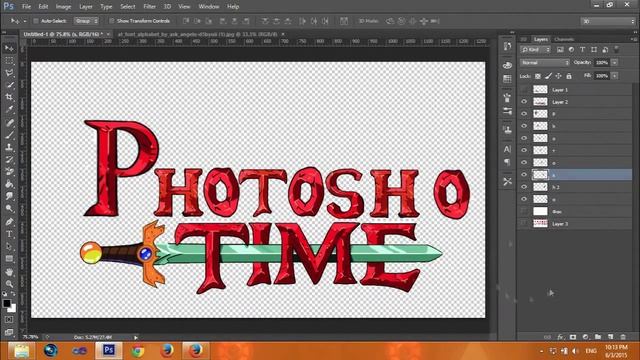Open the File menu

click(26, 7)
